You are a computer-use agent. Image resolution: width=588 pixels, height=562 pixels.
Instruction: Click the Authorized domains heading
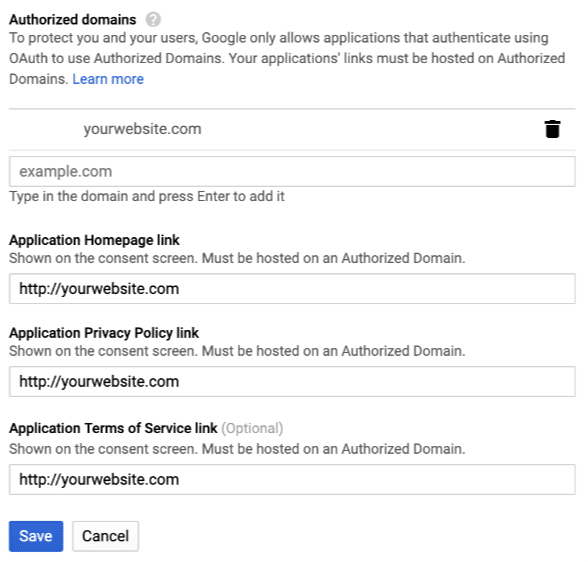tap(73, 19)
